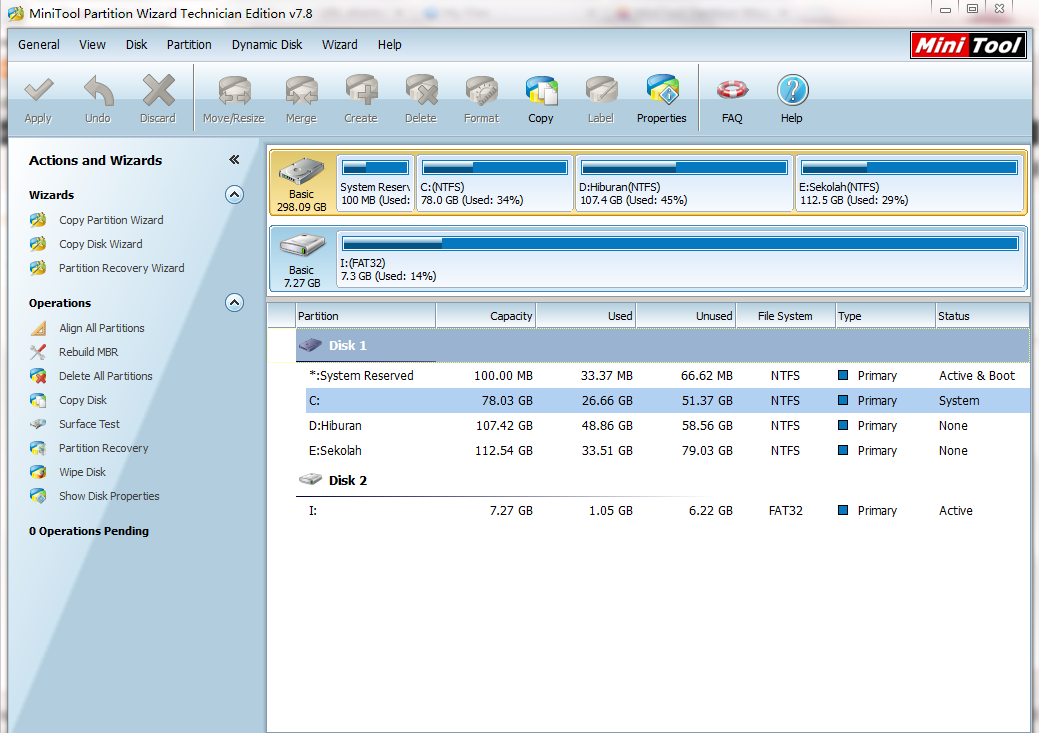Open the Partition menu
The height and width of the screenshot is (733, 1039).
(x=189, y=44)
